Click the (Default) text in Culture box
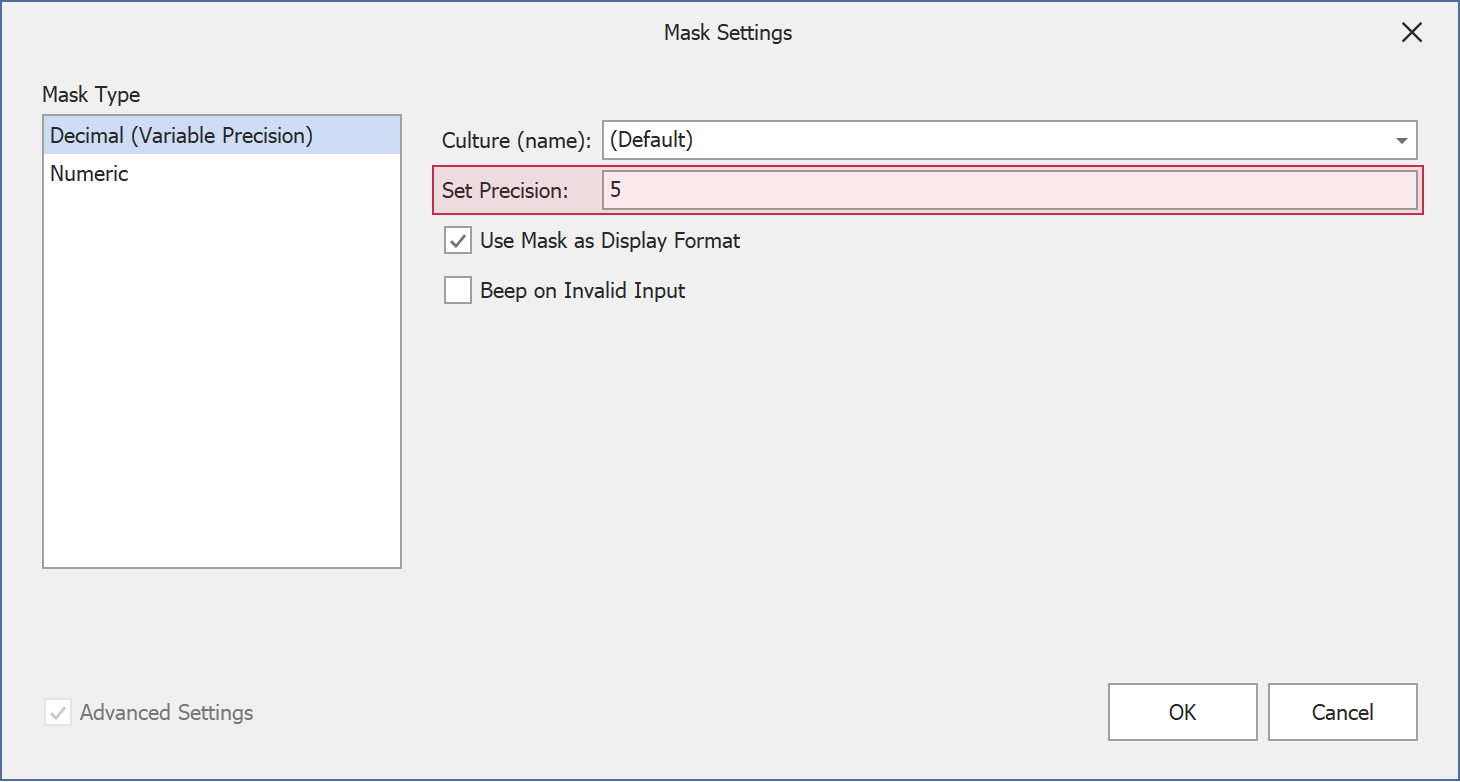Viewport: 1460px width, 782px height. point(651,140)
